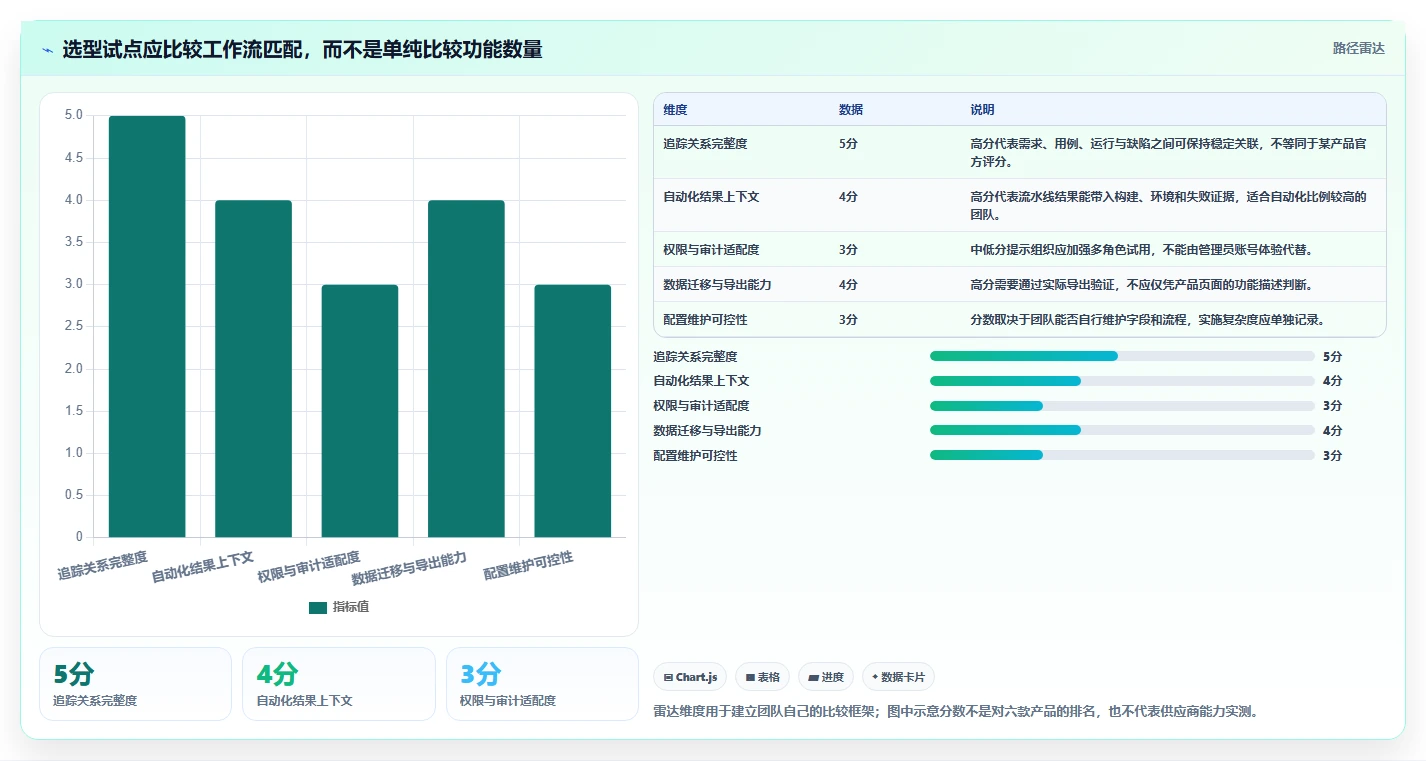Viewport: 1426px width, 761px height.
Task: Click the 维度 column header
Action: tap(675, 110)
